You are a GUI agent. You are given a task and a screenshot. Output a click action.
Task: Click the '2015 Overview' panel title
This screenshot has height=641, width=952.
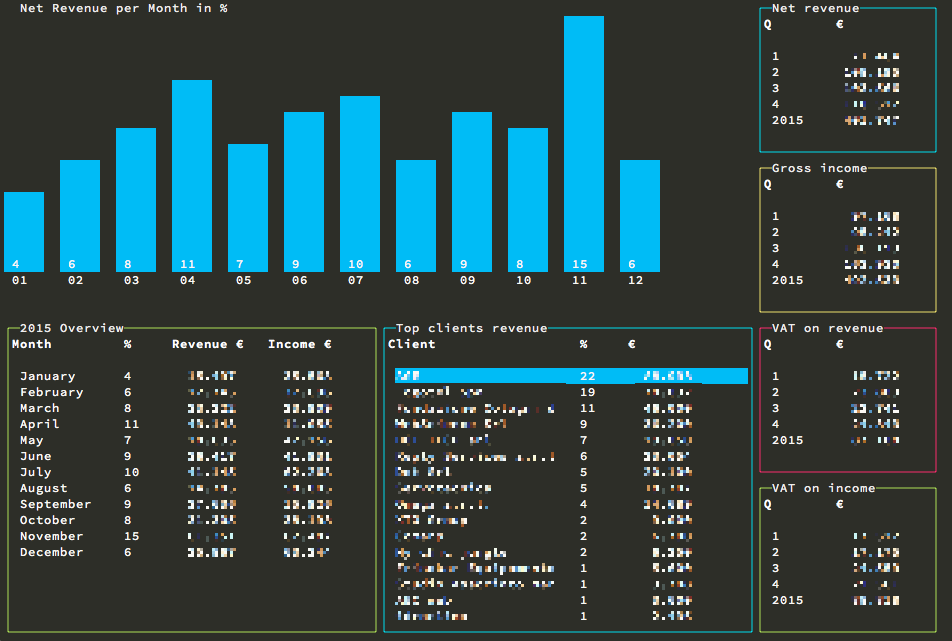coord(72,328)
